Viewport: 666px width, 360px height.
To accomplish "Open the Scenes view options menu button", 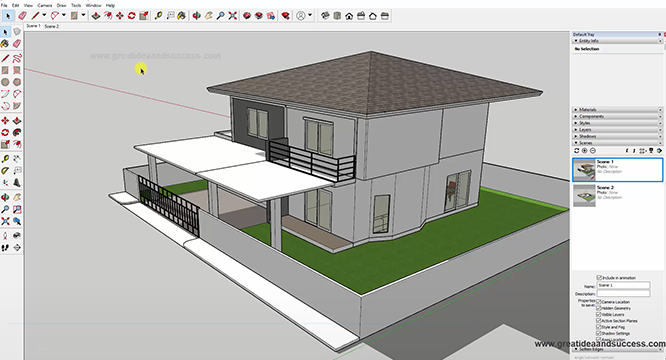I will coord(643,151).
